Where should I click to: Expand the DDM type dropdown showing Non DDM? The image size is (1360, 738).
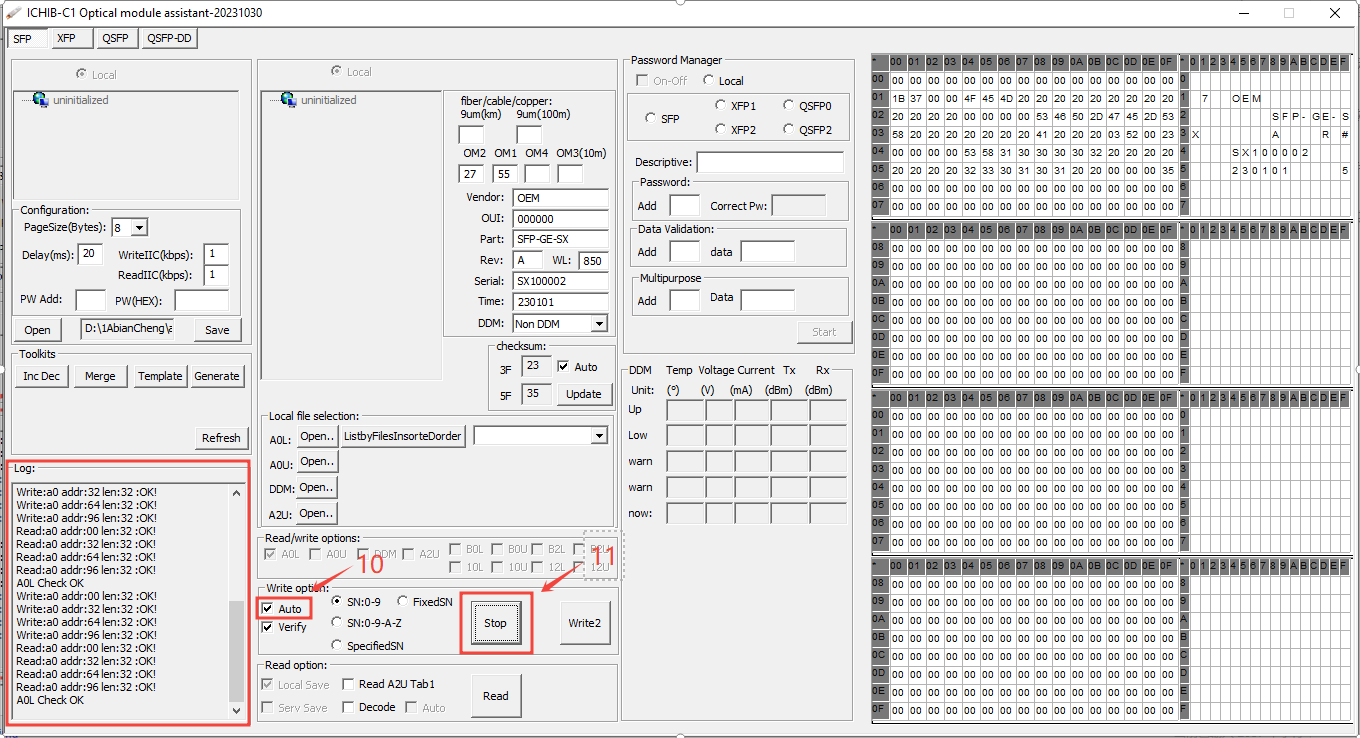pos(598,324)
